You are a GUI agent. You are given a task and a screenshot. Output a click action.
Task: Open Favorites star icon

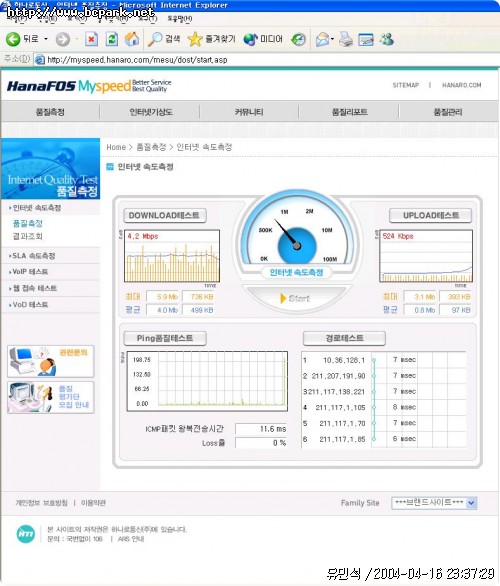[x=195, y=39]
